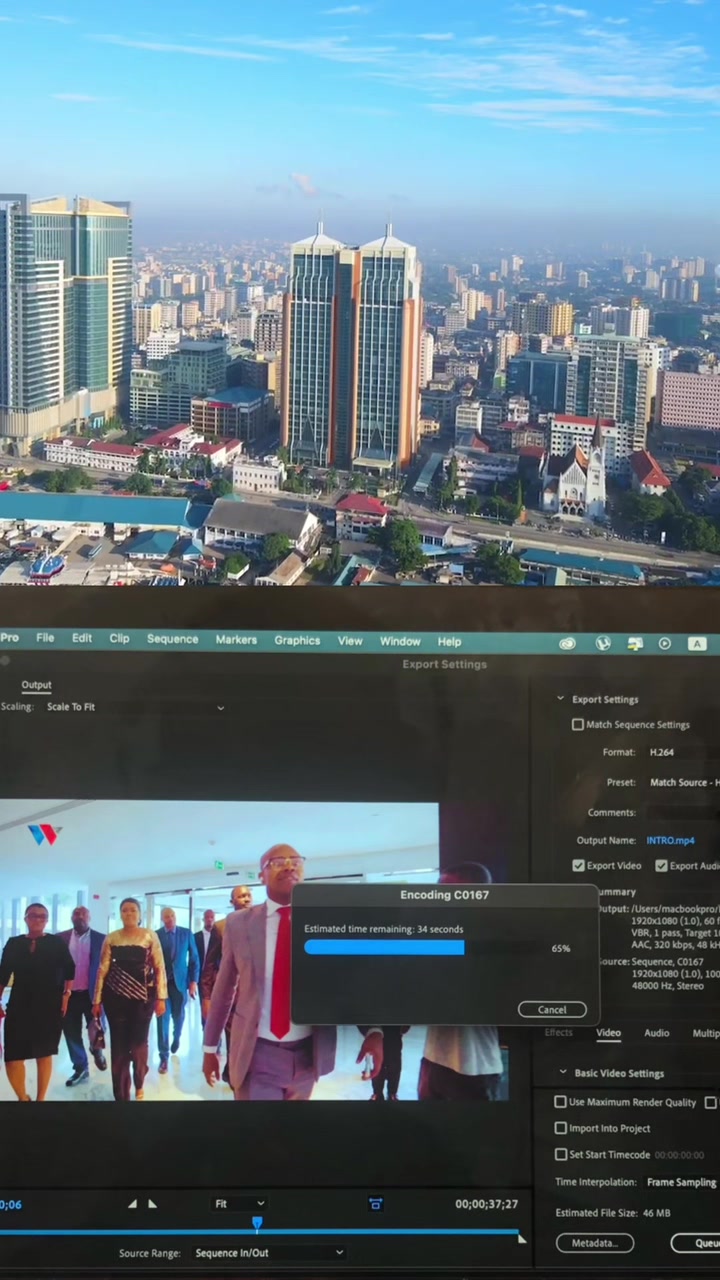Check the Import Into Project option
This screenshot has width=720, height=1280.
(x=561, y=1128)
